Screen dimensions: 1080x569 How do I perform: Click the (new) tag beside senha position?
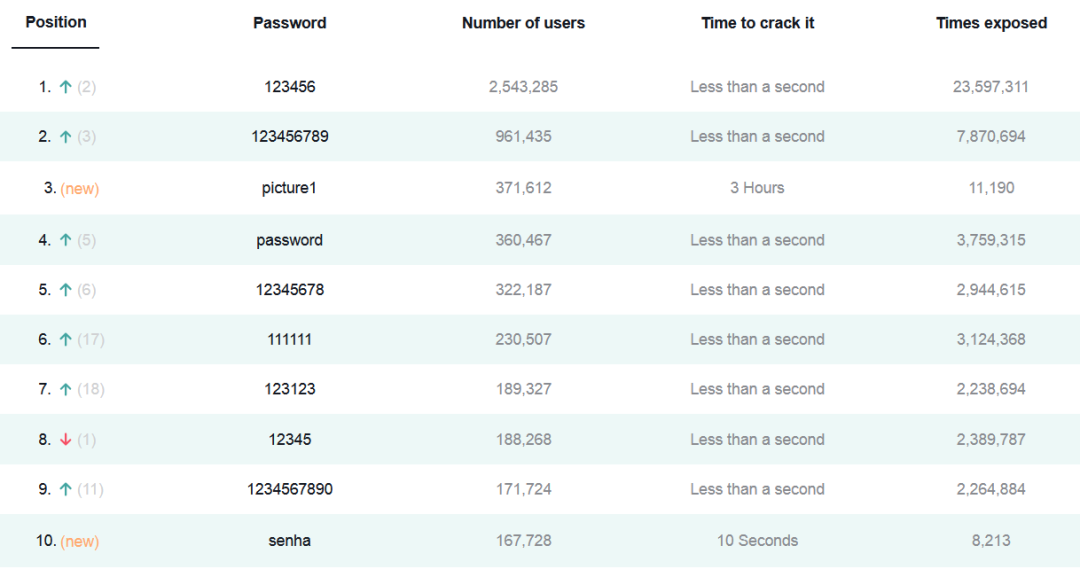[80, 541]
